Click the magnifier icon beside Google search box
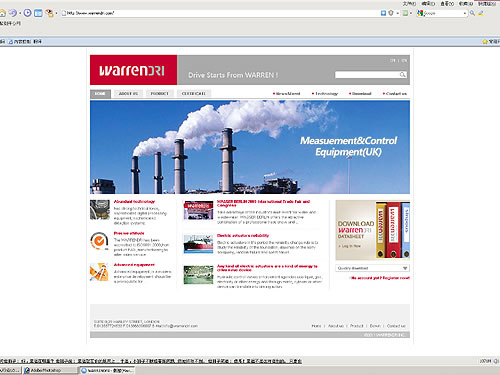This screenshot has height=375, width=500. (472, 13)
